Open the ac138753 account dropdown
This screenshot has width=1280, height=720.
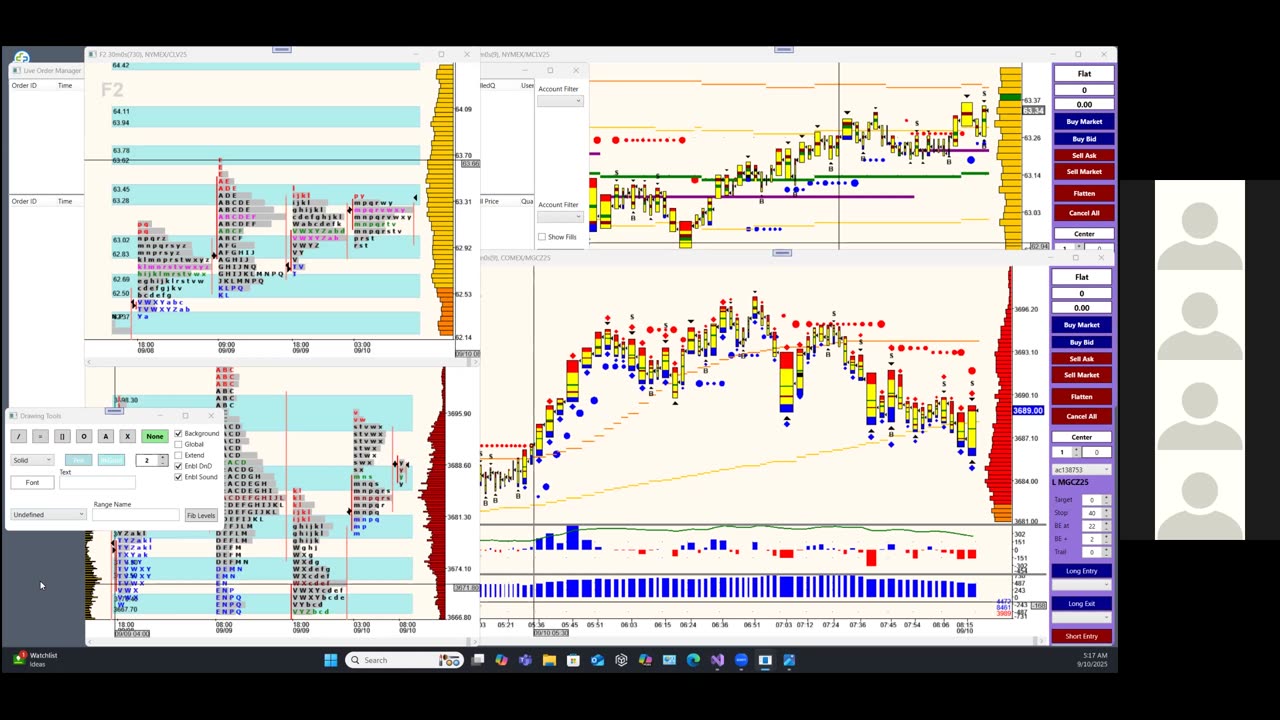1081,469
